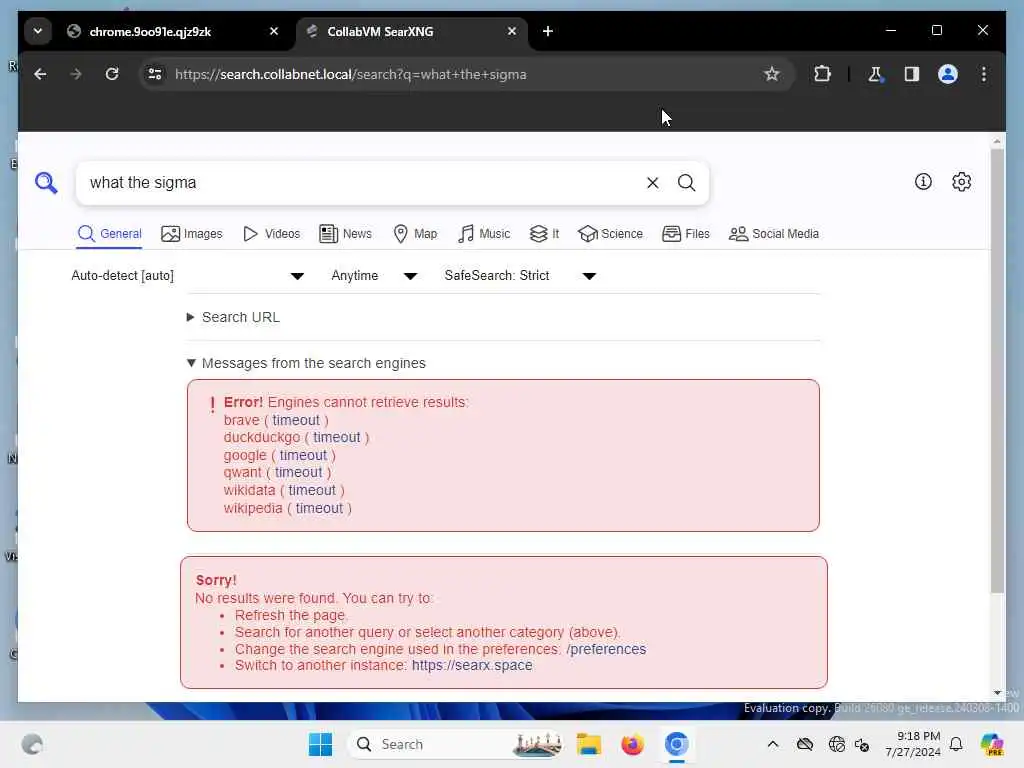Open the Windows Start menu

[x=320, y=744]
